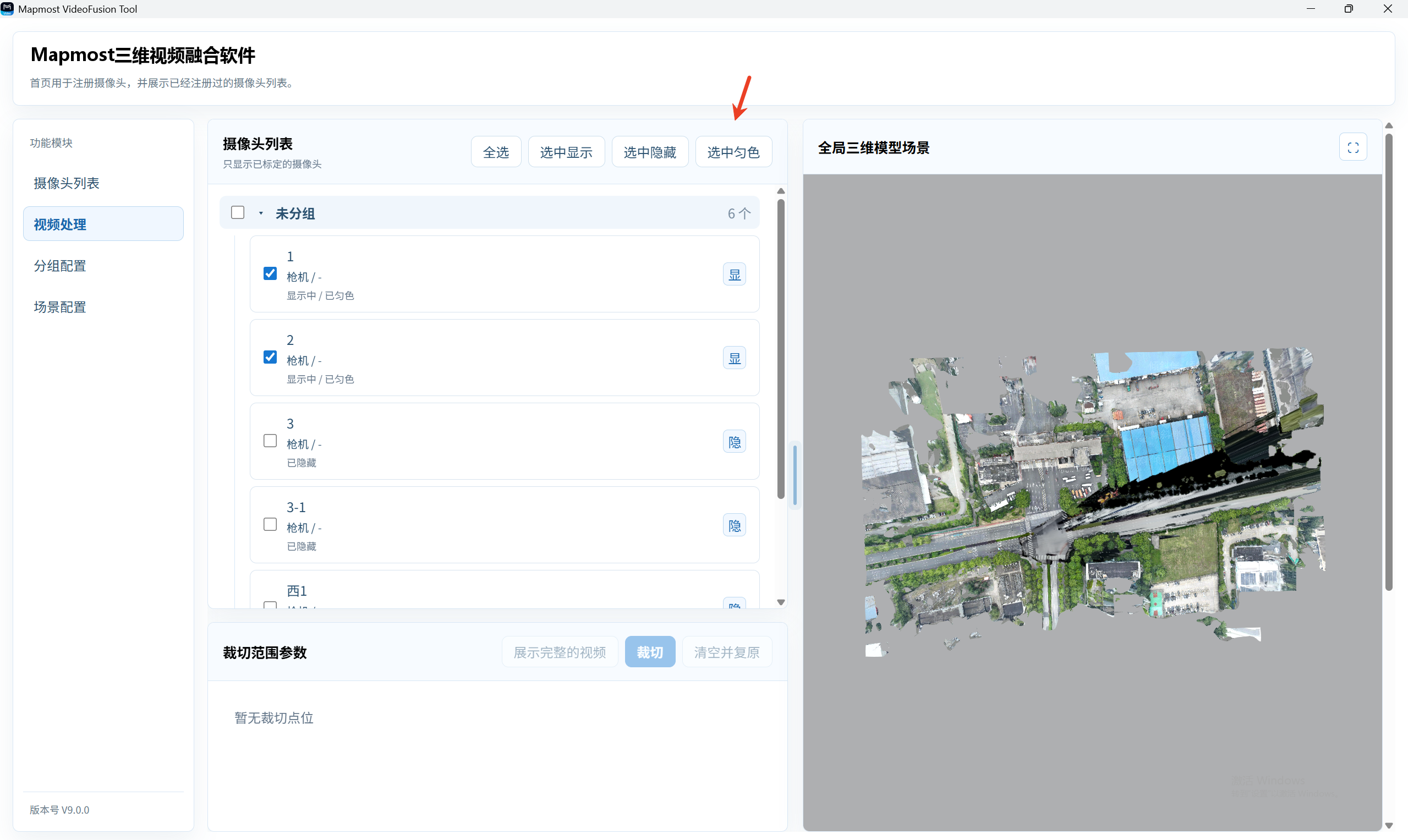Click the 3D model scene viewport
1408x840 pixels.
click(1092, 503)
